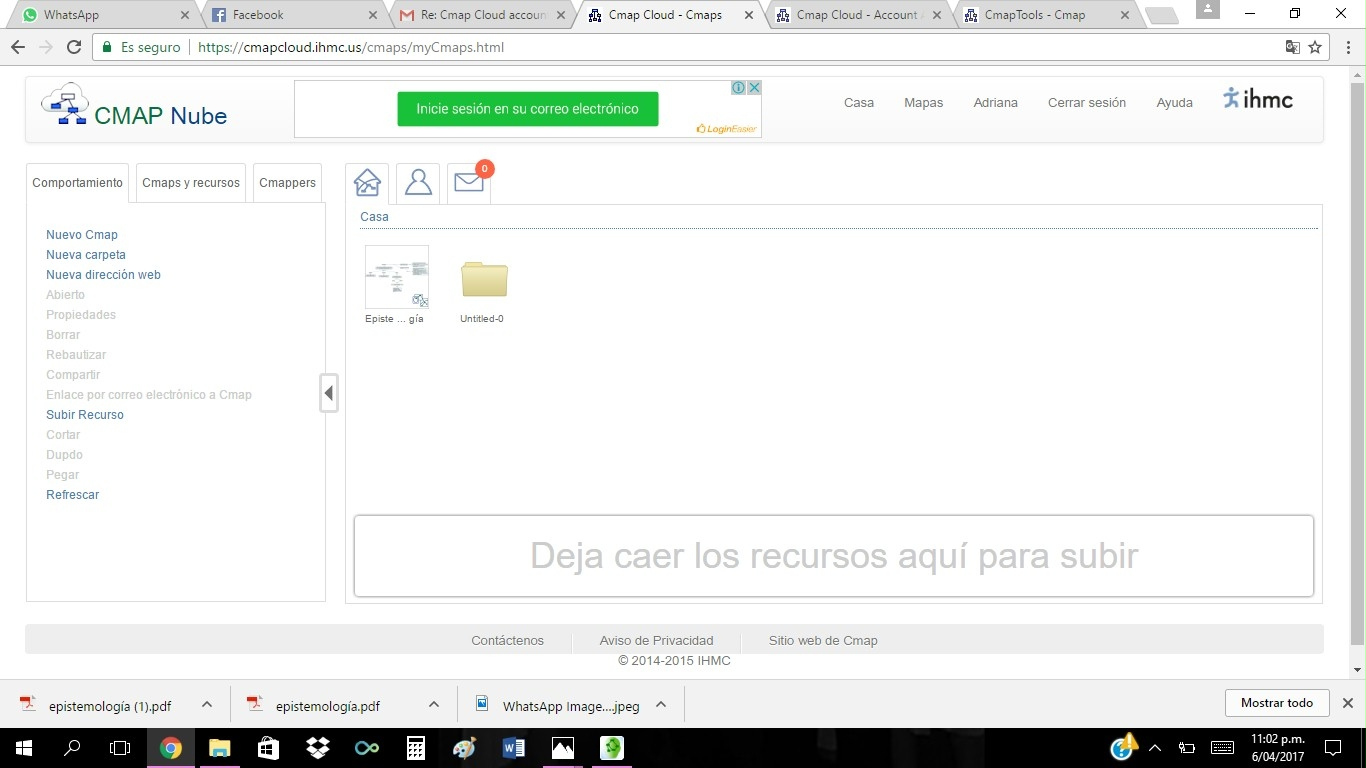Switch to the Cmaps y recursos tab
The height and width of the screenshot is (768, 1366).
pos(191,183)
